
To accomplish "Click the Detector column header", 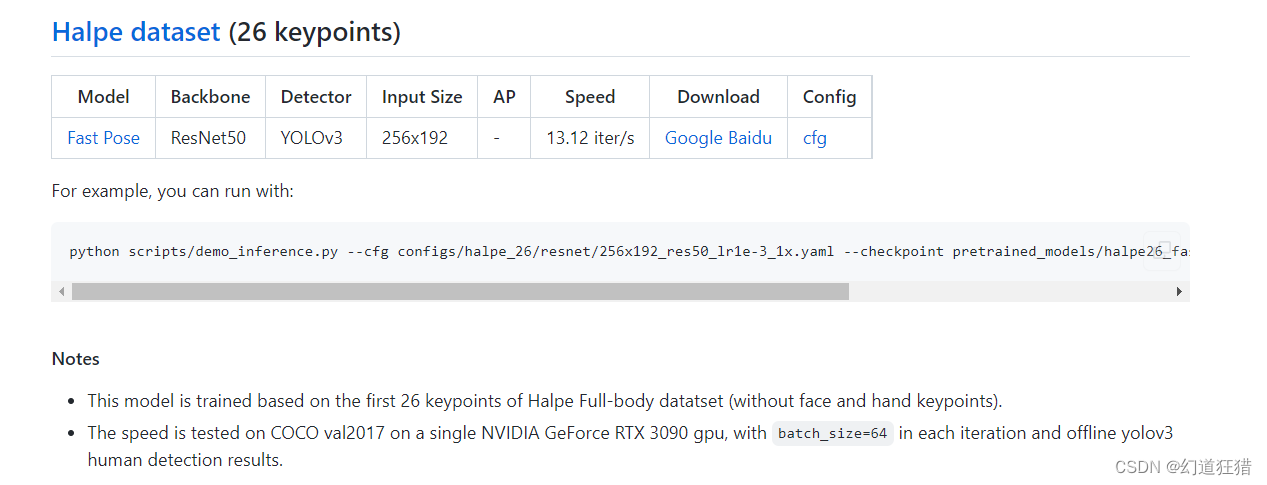I will pyautogui.click(x=316, y=97).
